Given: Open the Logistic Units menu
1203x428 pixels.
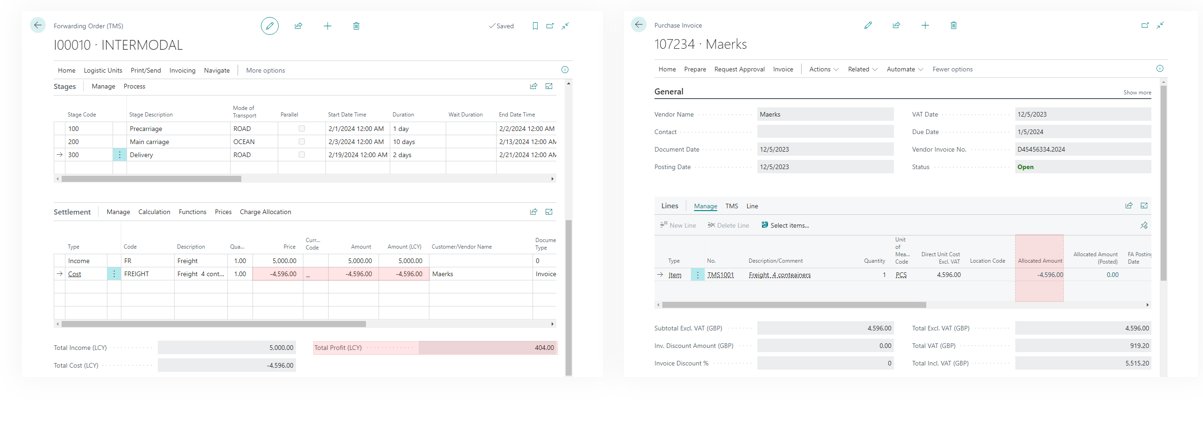Looking at the screenshot, I should click(103, 70).
